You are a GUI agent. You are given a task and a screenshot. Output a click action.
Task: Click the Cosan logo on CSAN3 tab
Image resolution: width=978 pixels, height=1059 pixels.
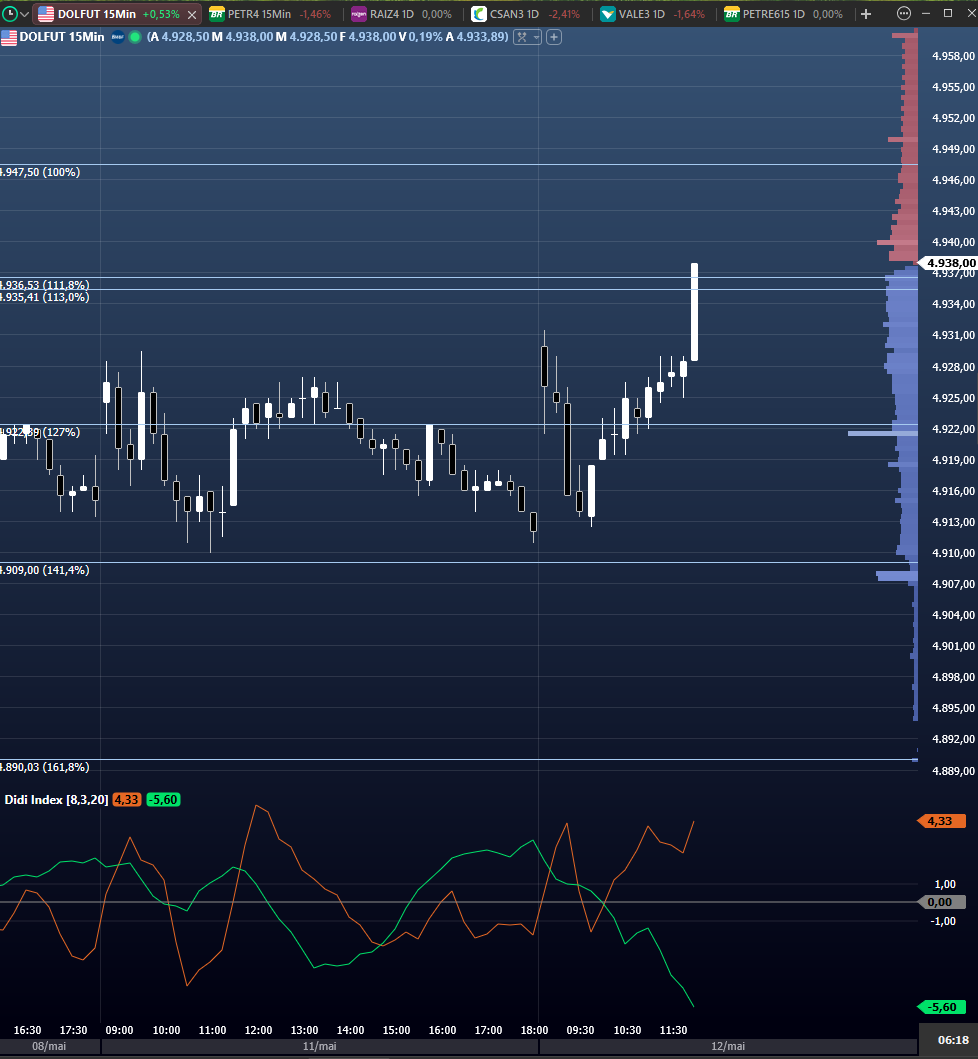[478, 14]
